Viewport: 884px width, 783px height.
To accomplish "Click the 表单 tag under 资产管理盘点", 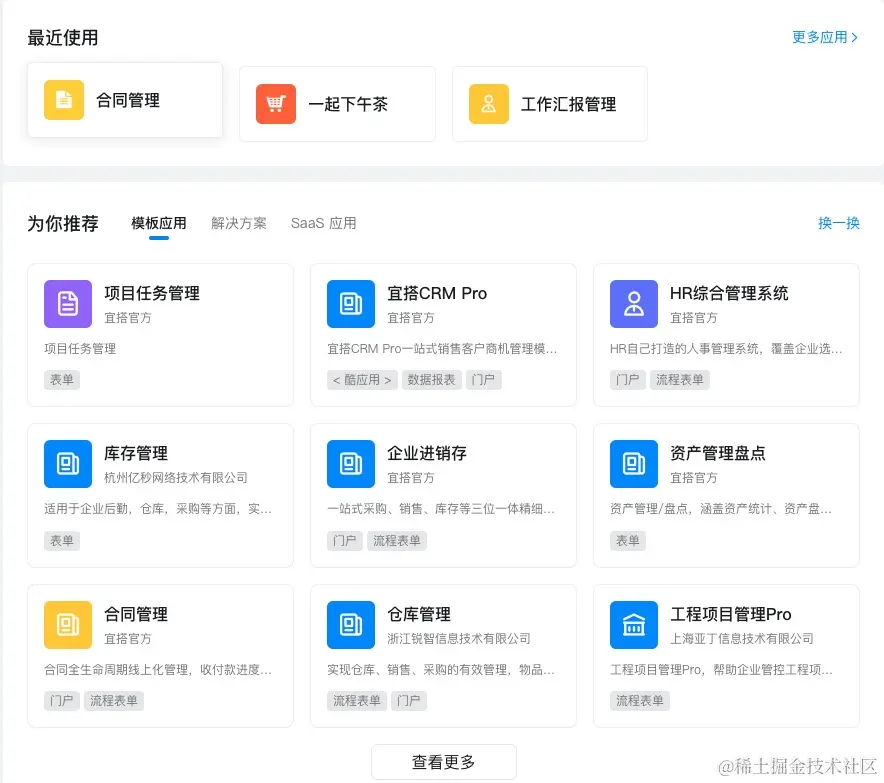I will click(x=628, y=541).
